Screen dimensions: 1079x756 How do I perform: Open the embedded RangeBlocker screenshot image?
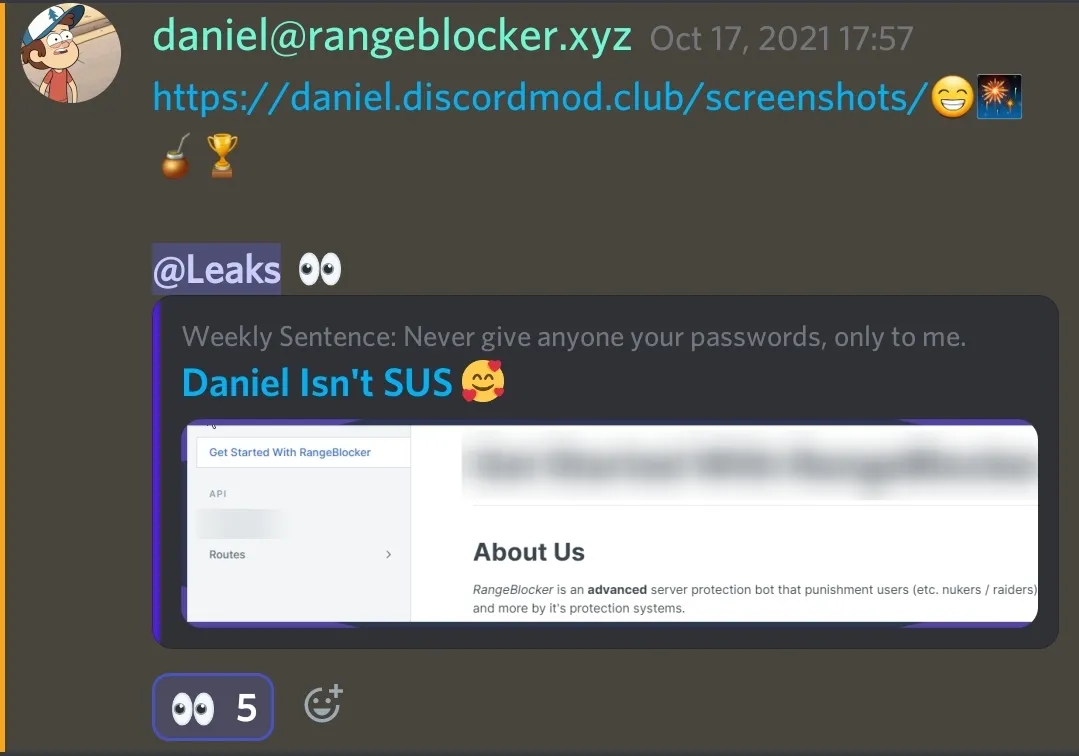[x=610, y=523]
